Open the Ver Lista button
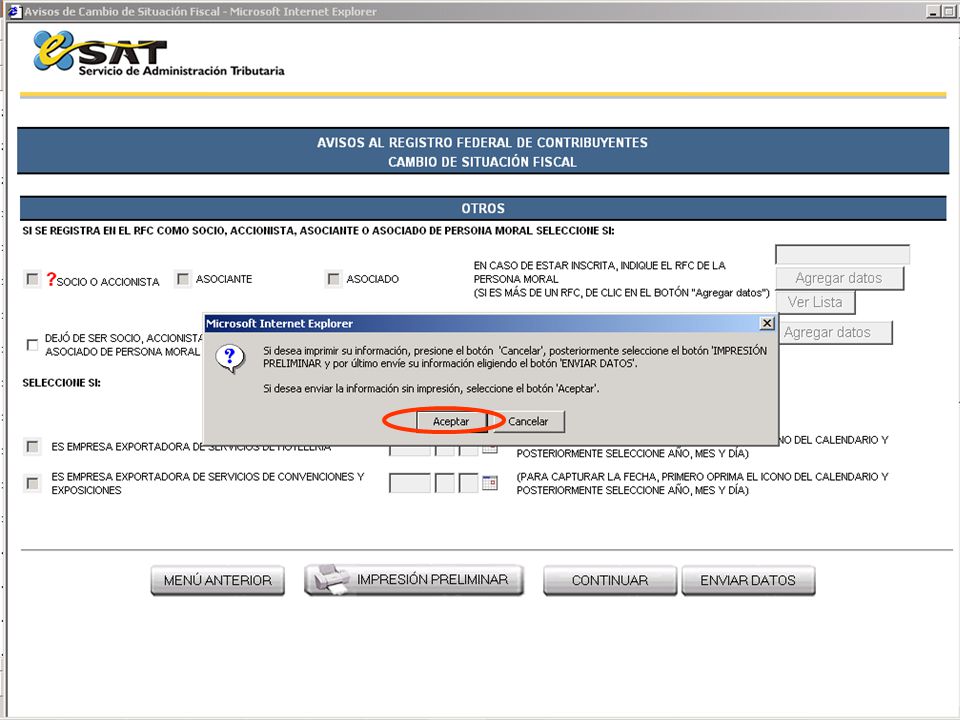Viewport: 960px width, 720px height. 815,302
